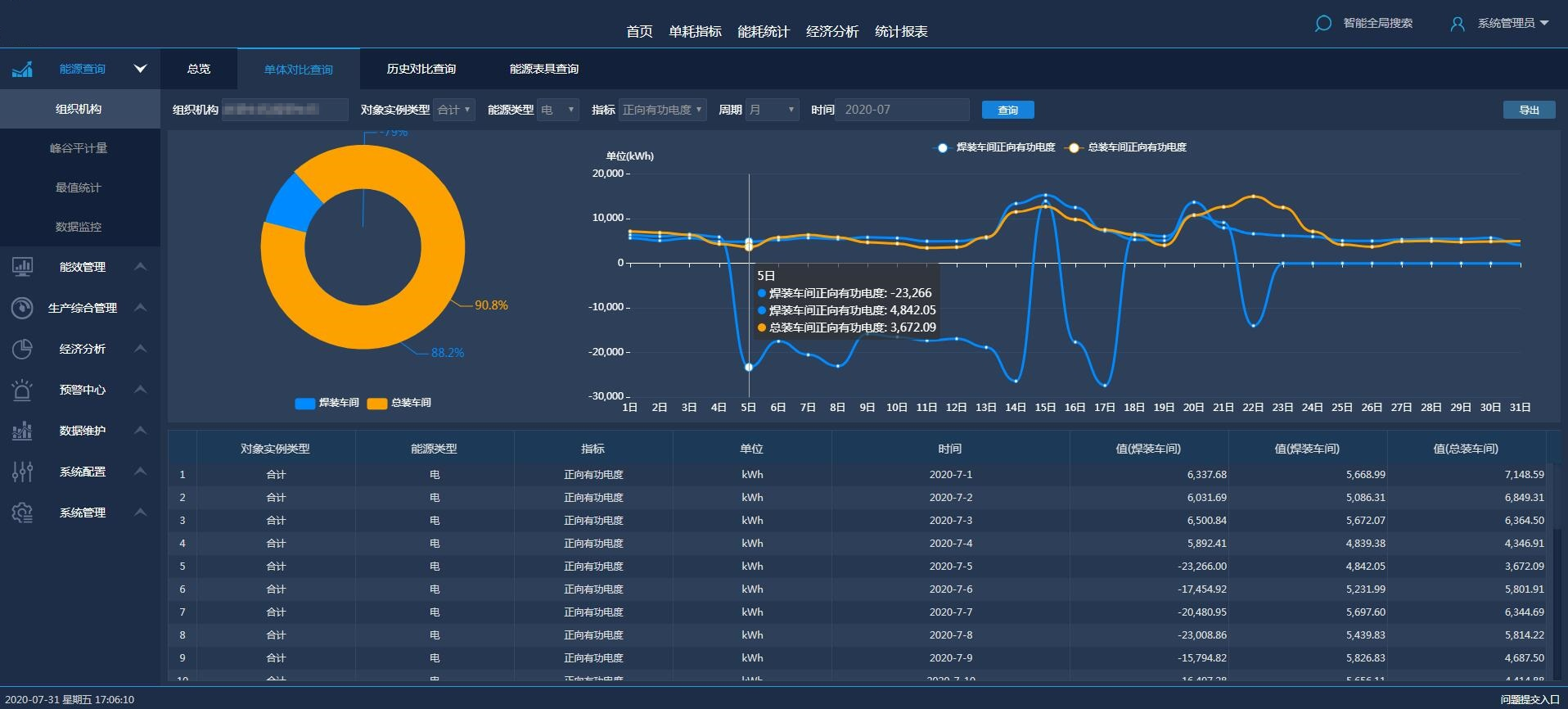Toggle 总装车间 pie legend item
This screenshot has height=709, width=1568.
[399, 403]
